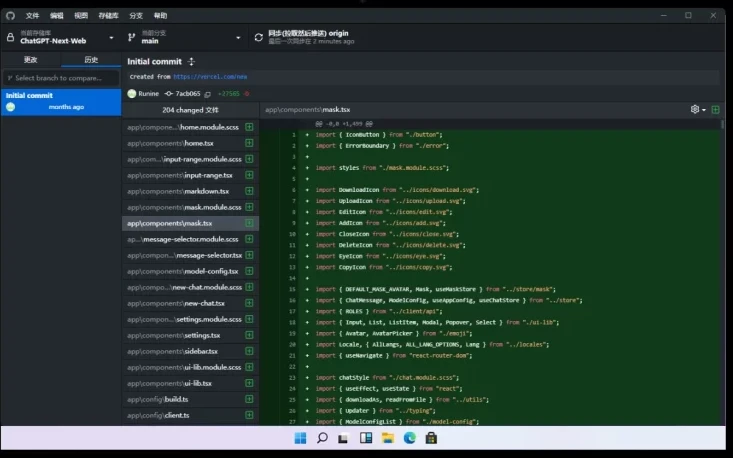
Task: Open Windows taskbar search
Action: (322, 438)
